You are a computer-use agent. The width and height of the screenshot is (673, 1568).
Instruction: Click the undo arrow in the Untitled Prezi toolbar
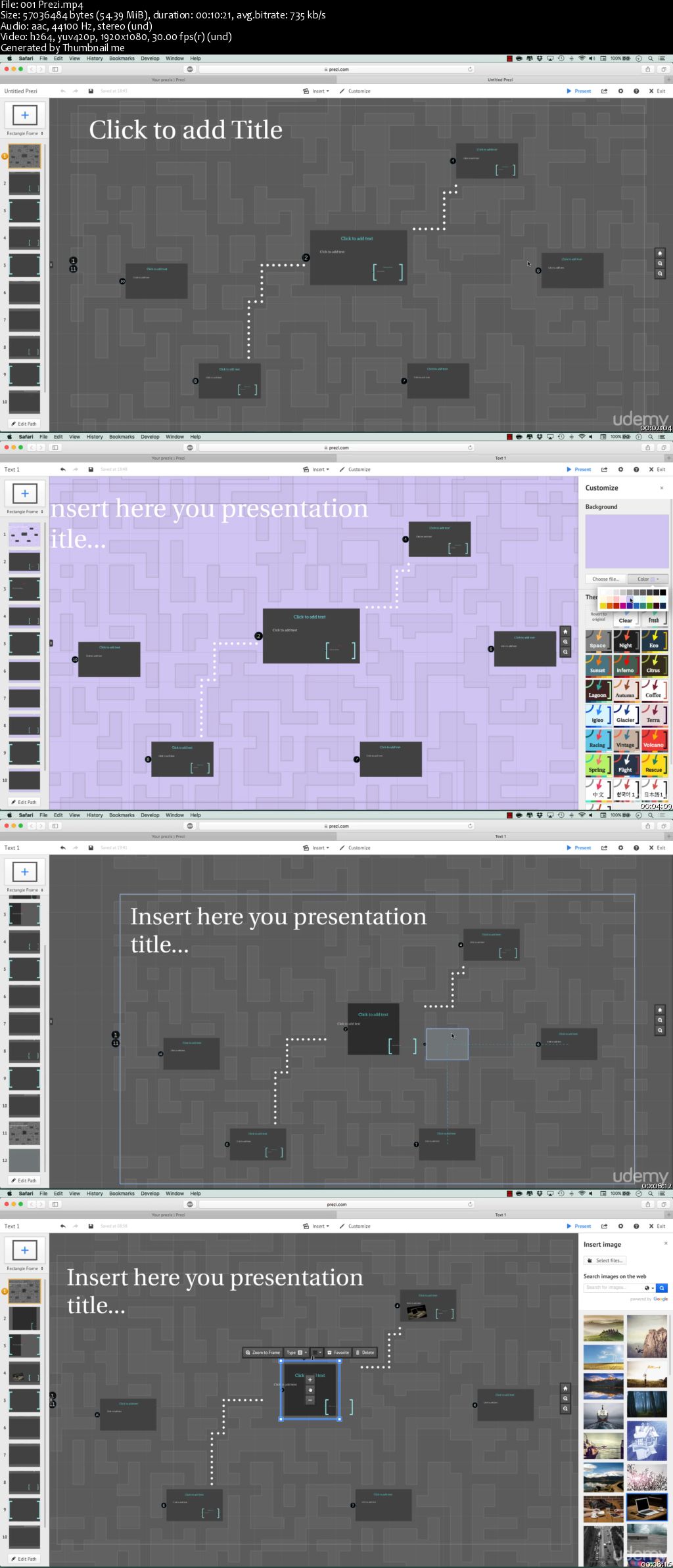pos(62,91)
